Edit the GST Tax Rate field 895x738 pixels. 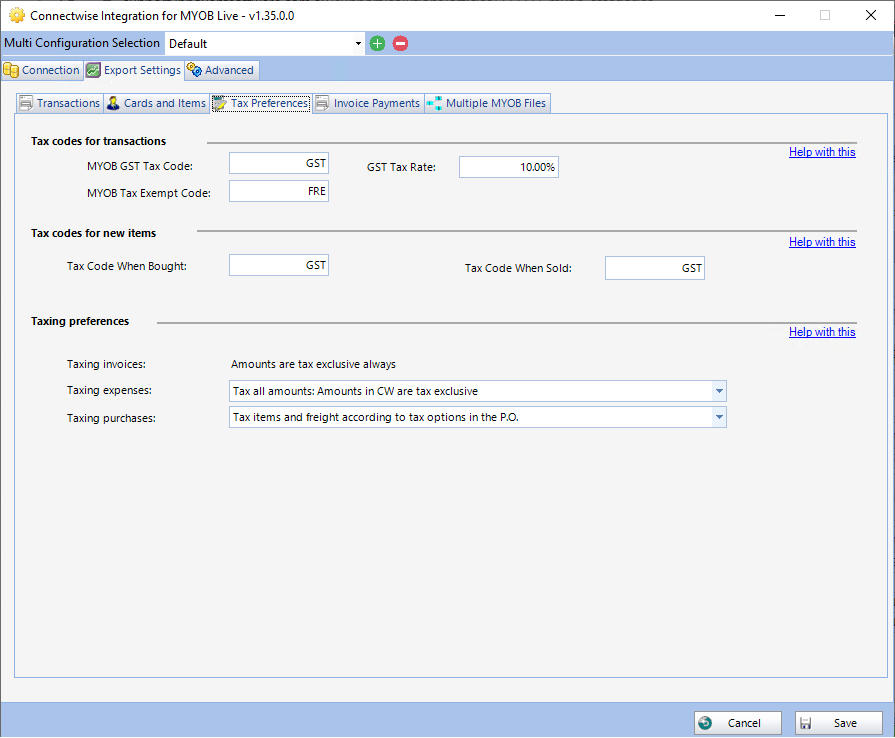tap(509, 167)
